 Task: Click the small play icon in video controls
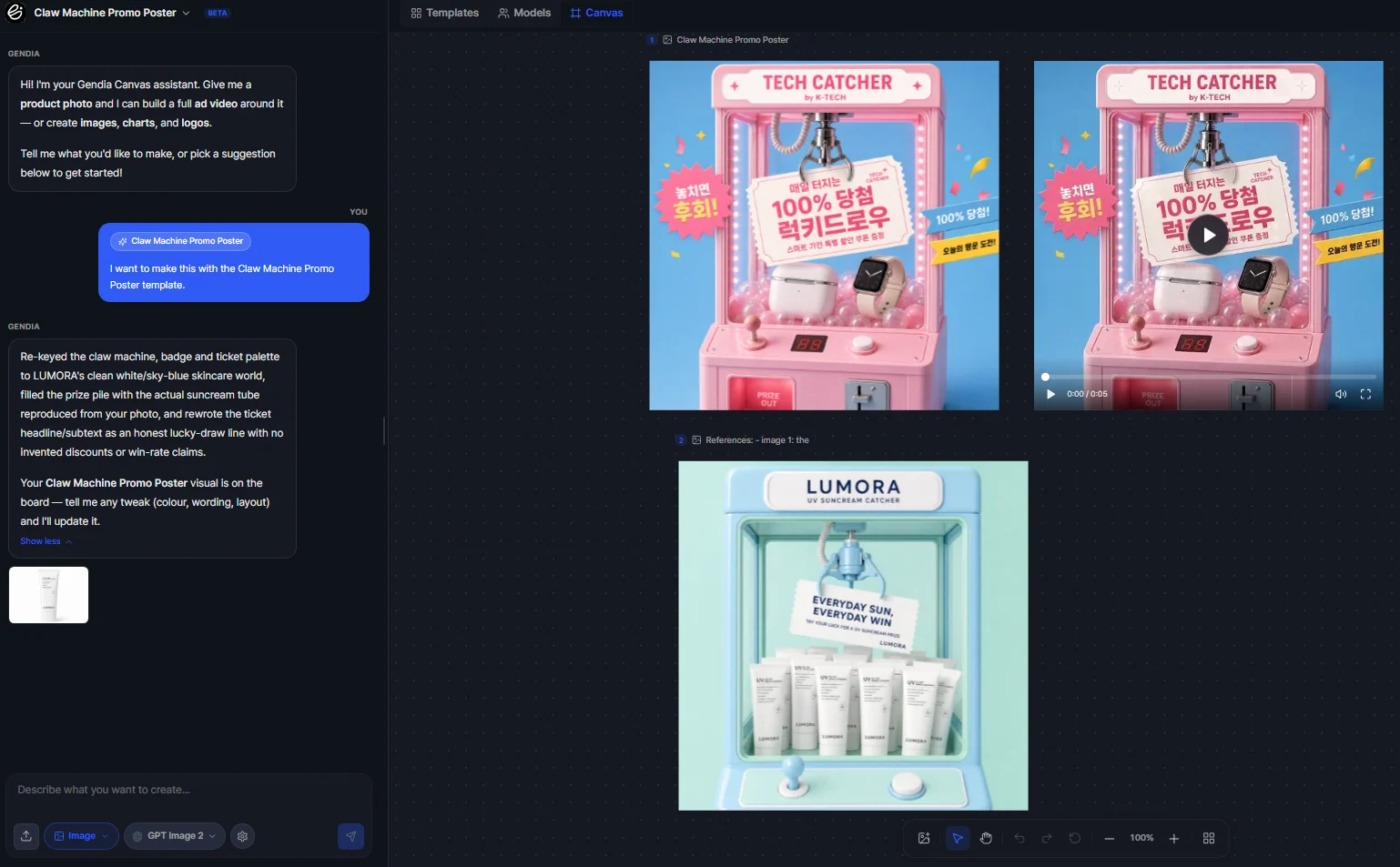point(1050,394)
